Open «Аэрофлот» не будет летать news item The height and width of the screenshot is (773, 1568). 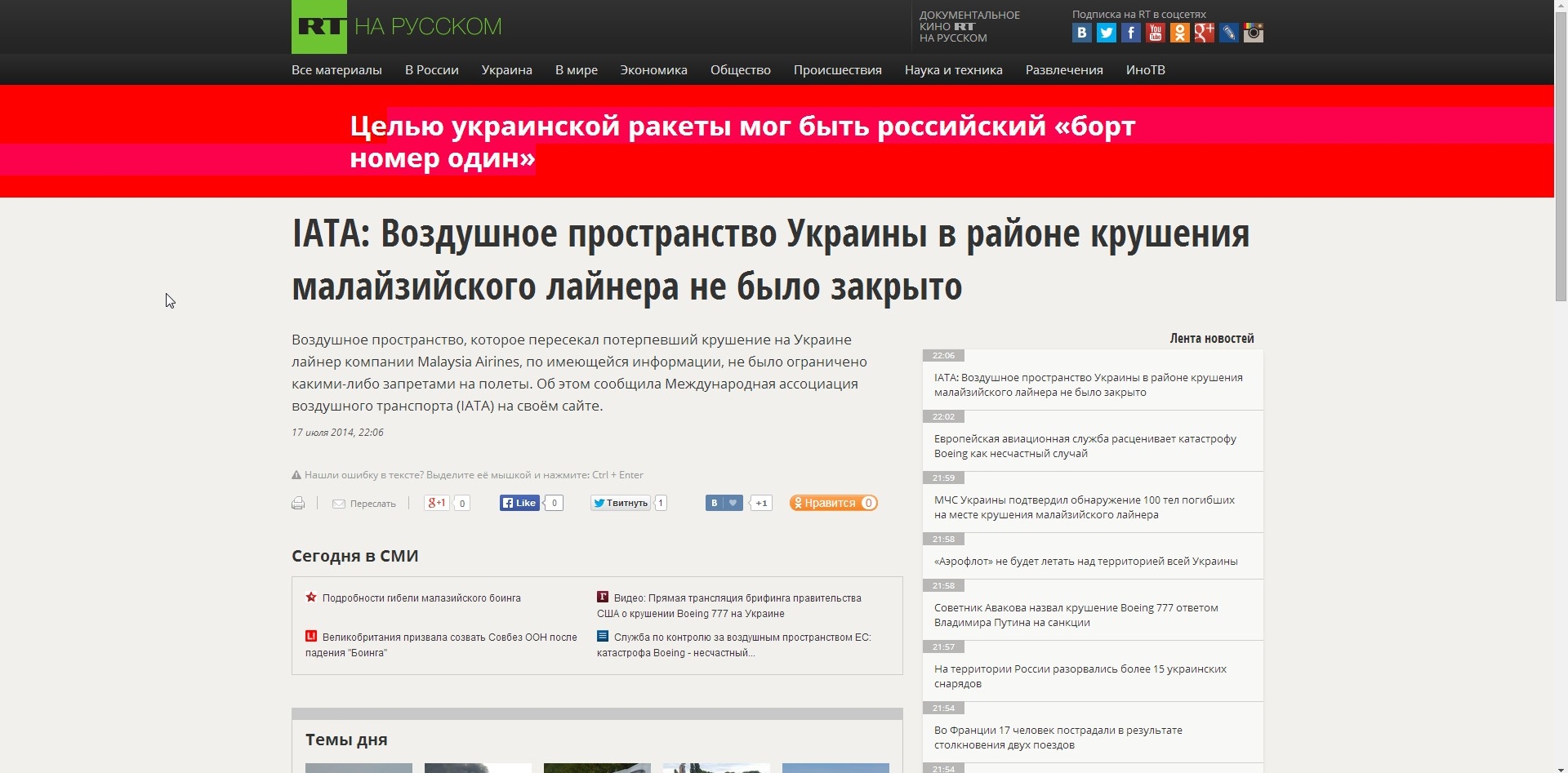pyautogui.click(x=1086, y=562)
